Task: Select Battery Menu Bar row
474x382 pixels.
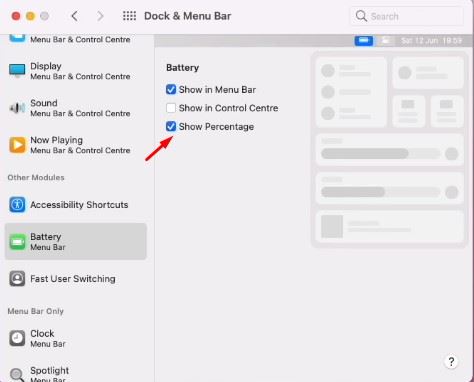Action: click(x=76, y=242)
